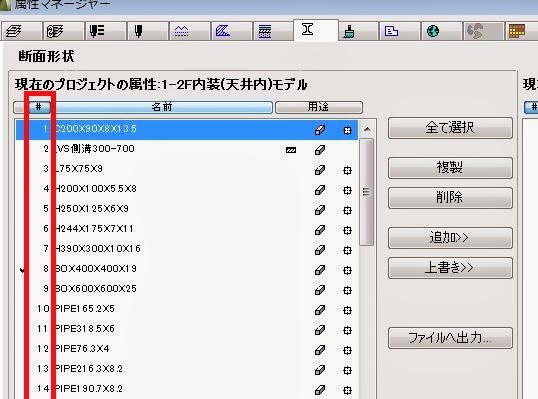This screenshot has width=538, height=399.
Task: Open the Layer Combinations tab
Action: tap(63, 31)
